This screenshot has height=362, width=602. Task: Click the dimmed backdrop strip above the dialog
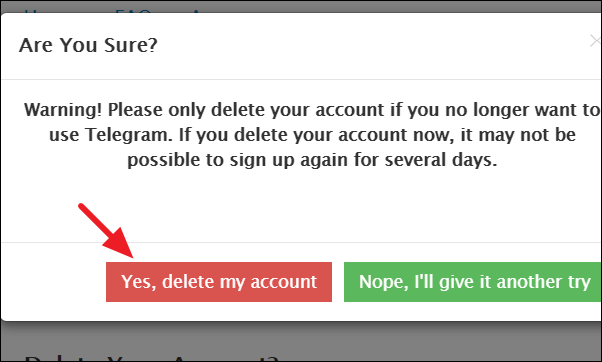tap(301, 6)
